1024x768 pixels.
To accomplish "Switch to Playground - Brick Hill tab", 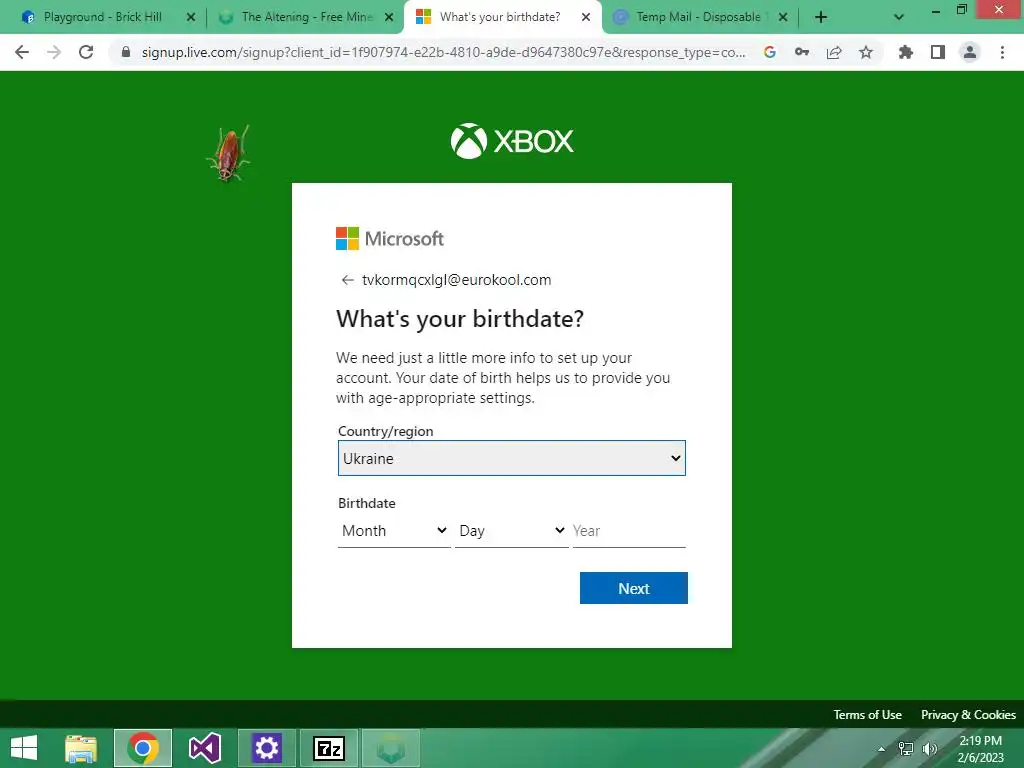I will pyautogui.click(x=102, y=17).
